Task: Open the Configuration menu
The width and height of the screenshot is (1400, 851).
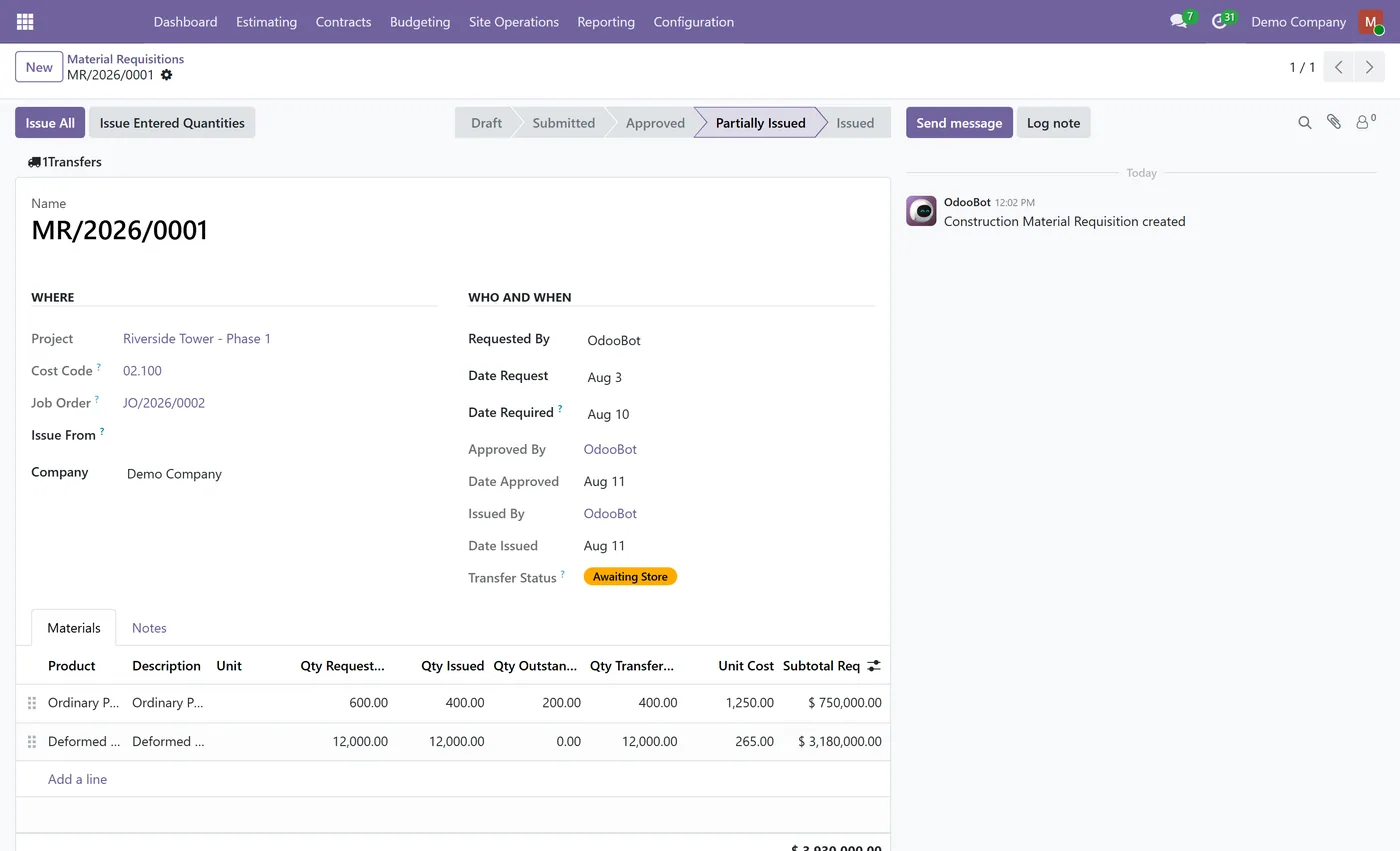Action: [x=694, y=21]
